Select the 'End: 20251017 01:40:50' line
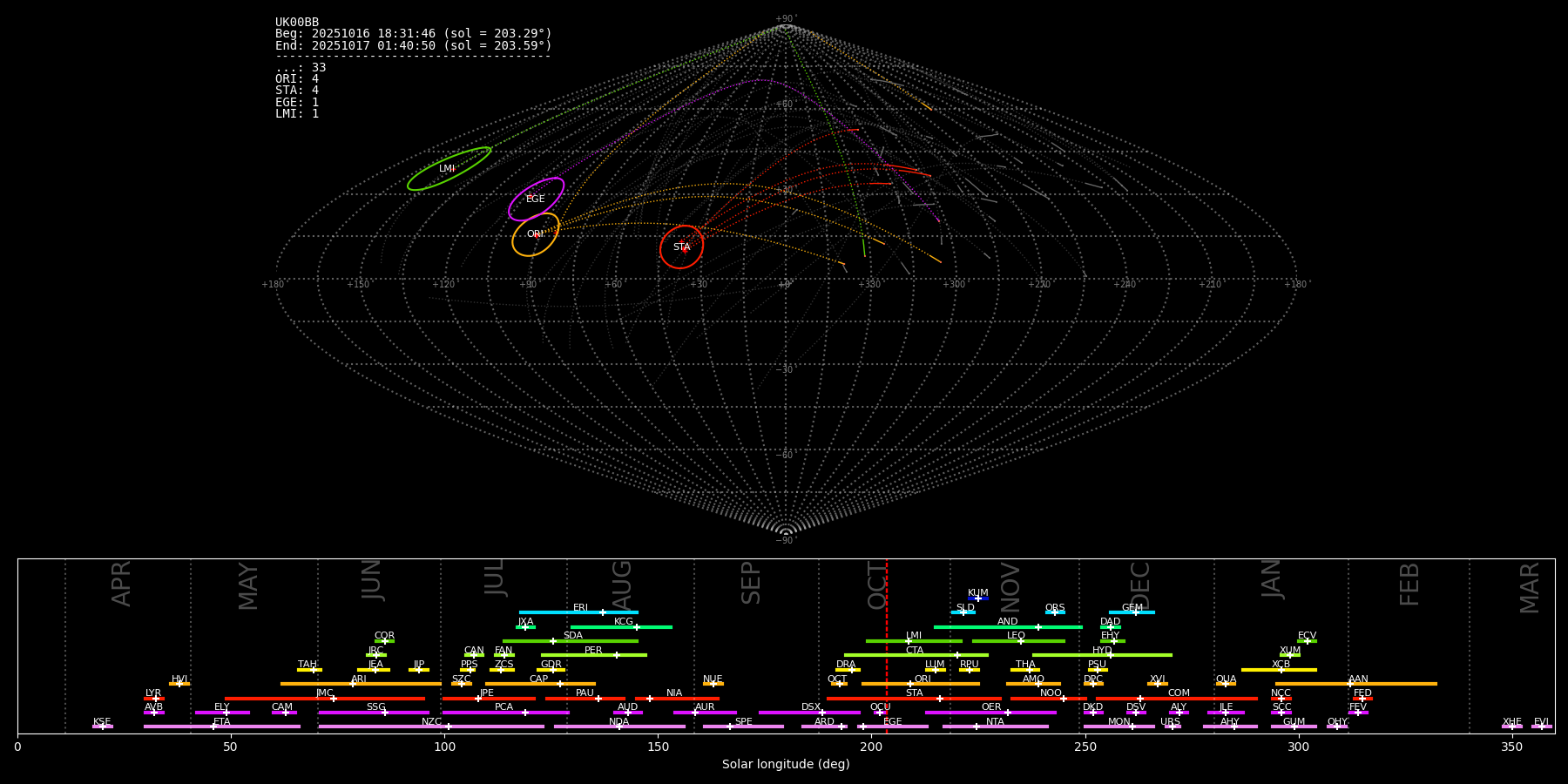 click(x=414, y=45)
